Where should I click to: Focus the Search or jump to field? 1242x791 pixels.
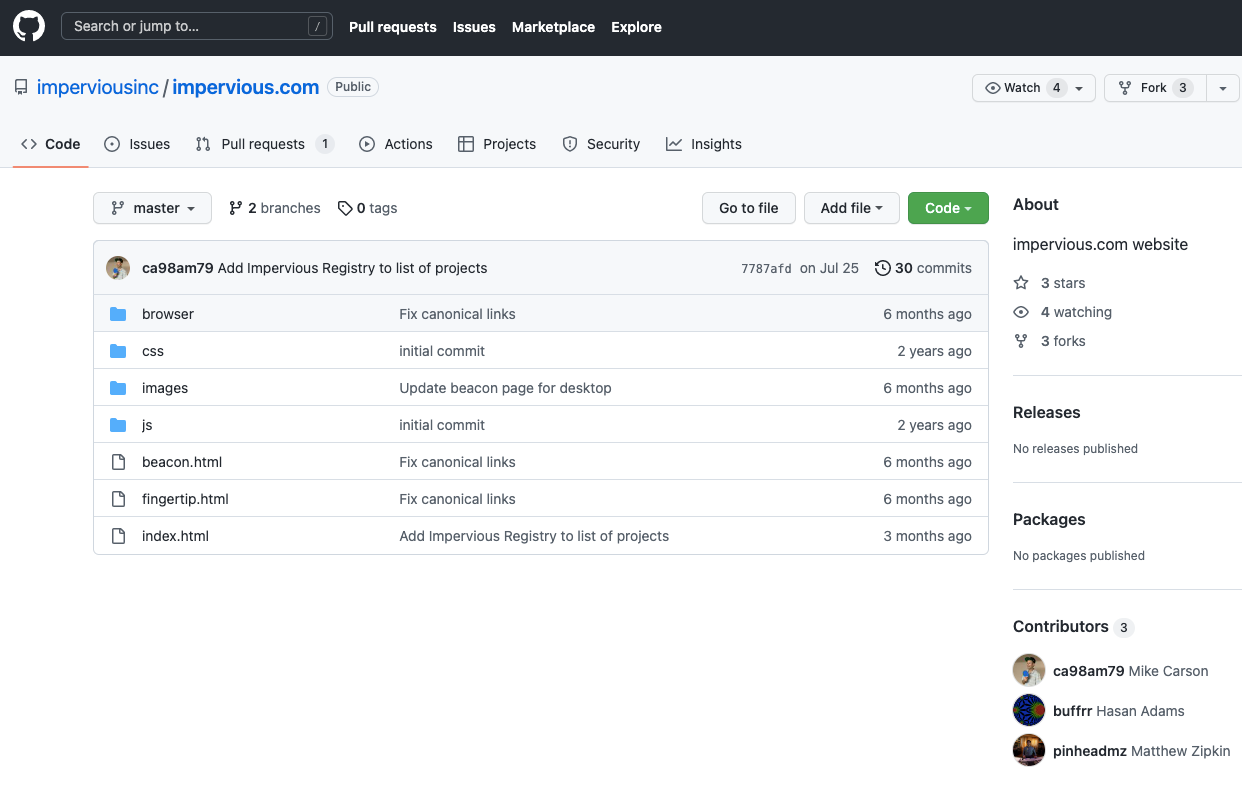(196, 26)
